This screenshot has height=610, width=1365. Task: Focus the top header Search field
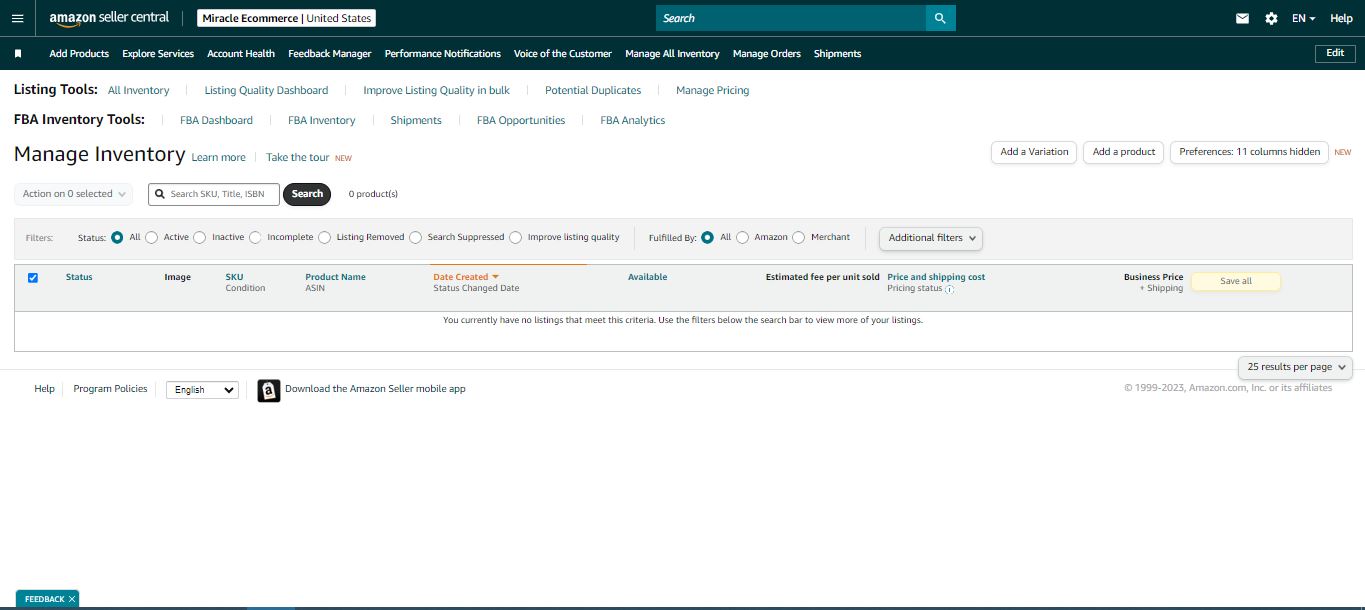click(791, 18)
